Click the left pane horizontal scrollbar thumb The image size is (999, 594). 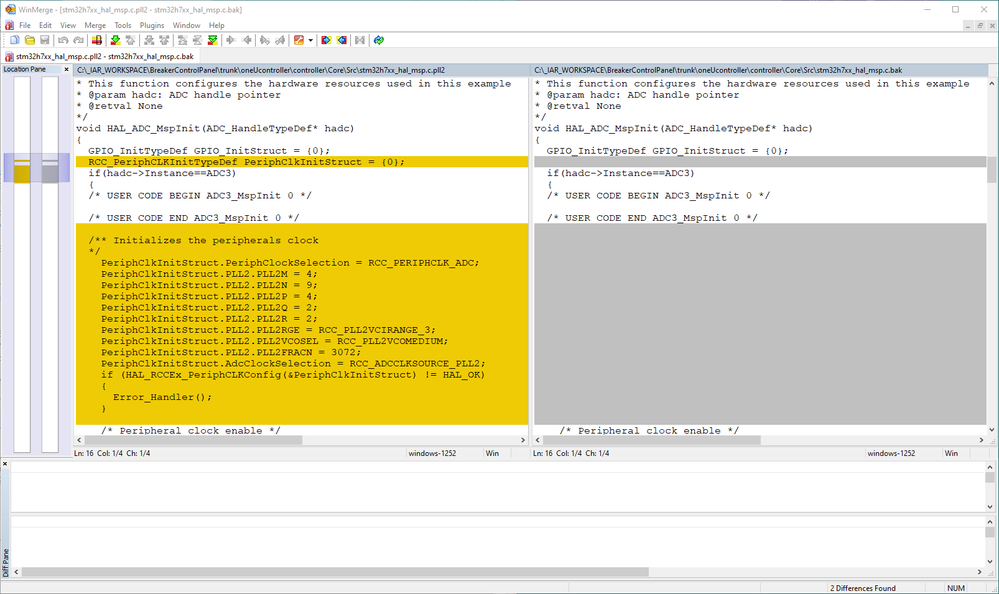[193, 440]
